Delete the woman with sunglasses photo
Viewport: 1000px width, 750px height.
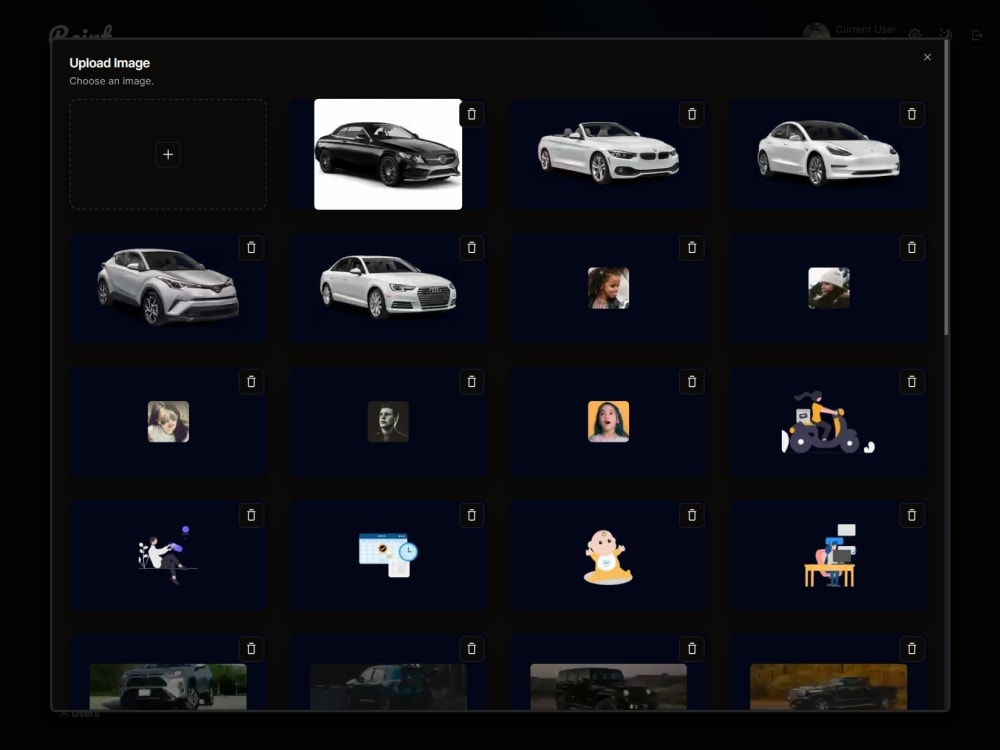(x=251, y=381)
